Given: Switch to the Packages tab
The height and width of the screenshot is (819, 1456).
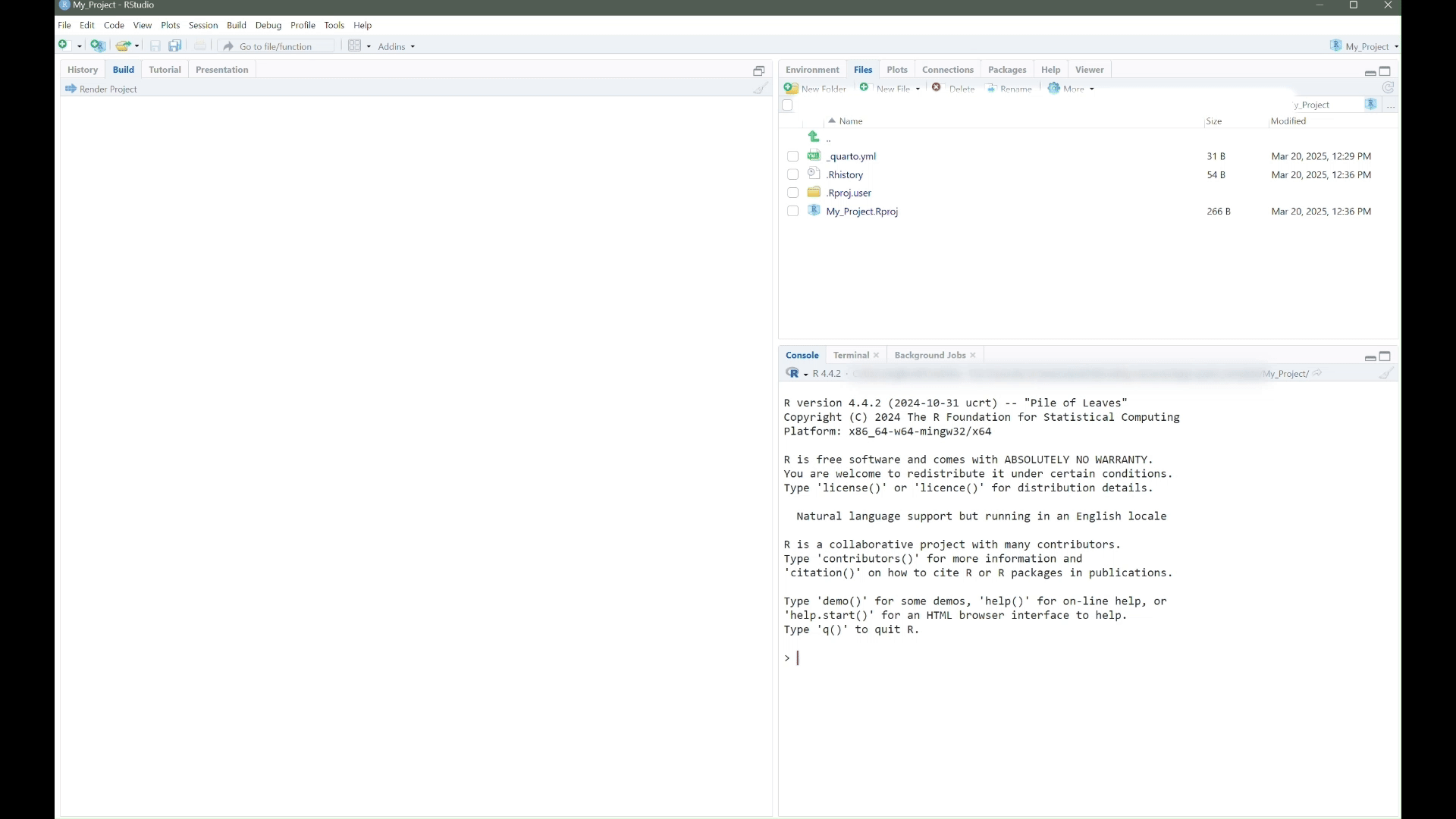Looking at the screenshot, I should coord(1006,70).
